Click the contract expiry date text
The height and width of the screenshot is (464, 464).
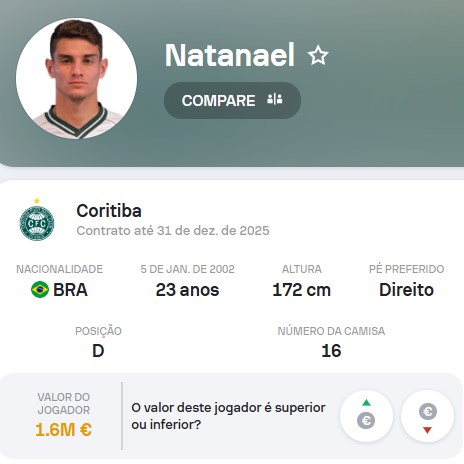pyautogui.click(x=173, y=231)
